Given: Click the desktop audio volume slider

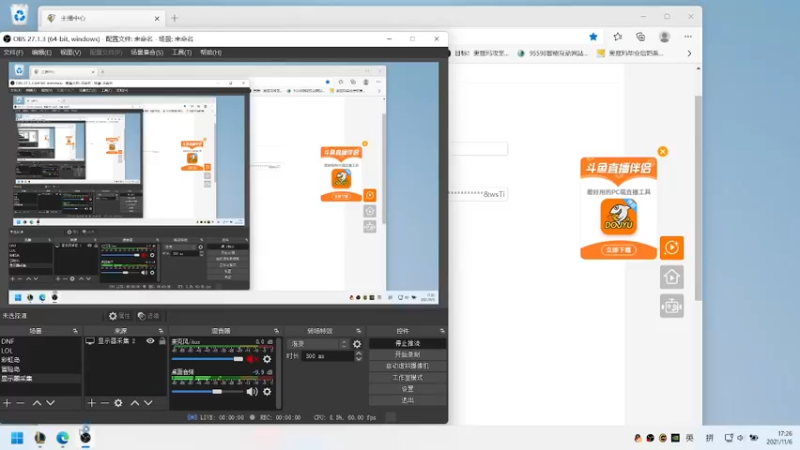Looking at the screenshot, I should click(x=207, y=392).
